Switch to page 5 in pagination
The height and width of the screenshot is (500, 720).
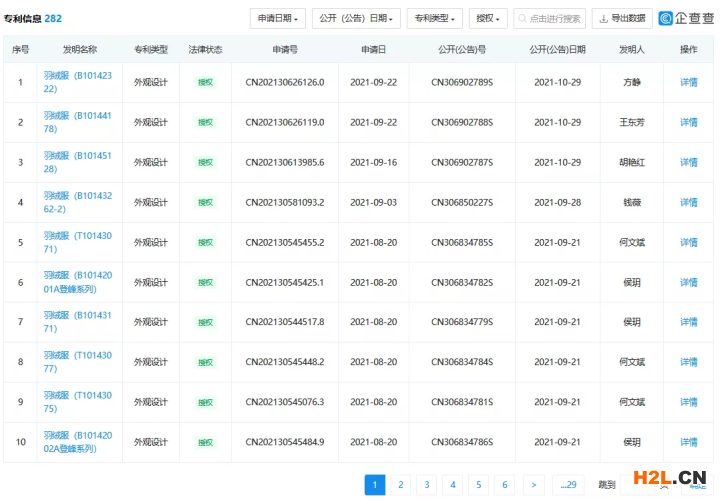[478, 485]
